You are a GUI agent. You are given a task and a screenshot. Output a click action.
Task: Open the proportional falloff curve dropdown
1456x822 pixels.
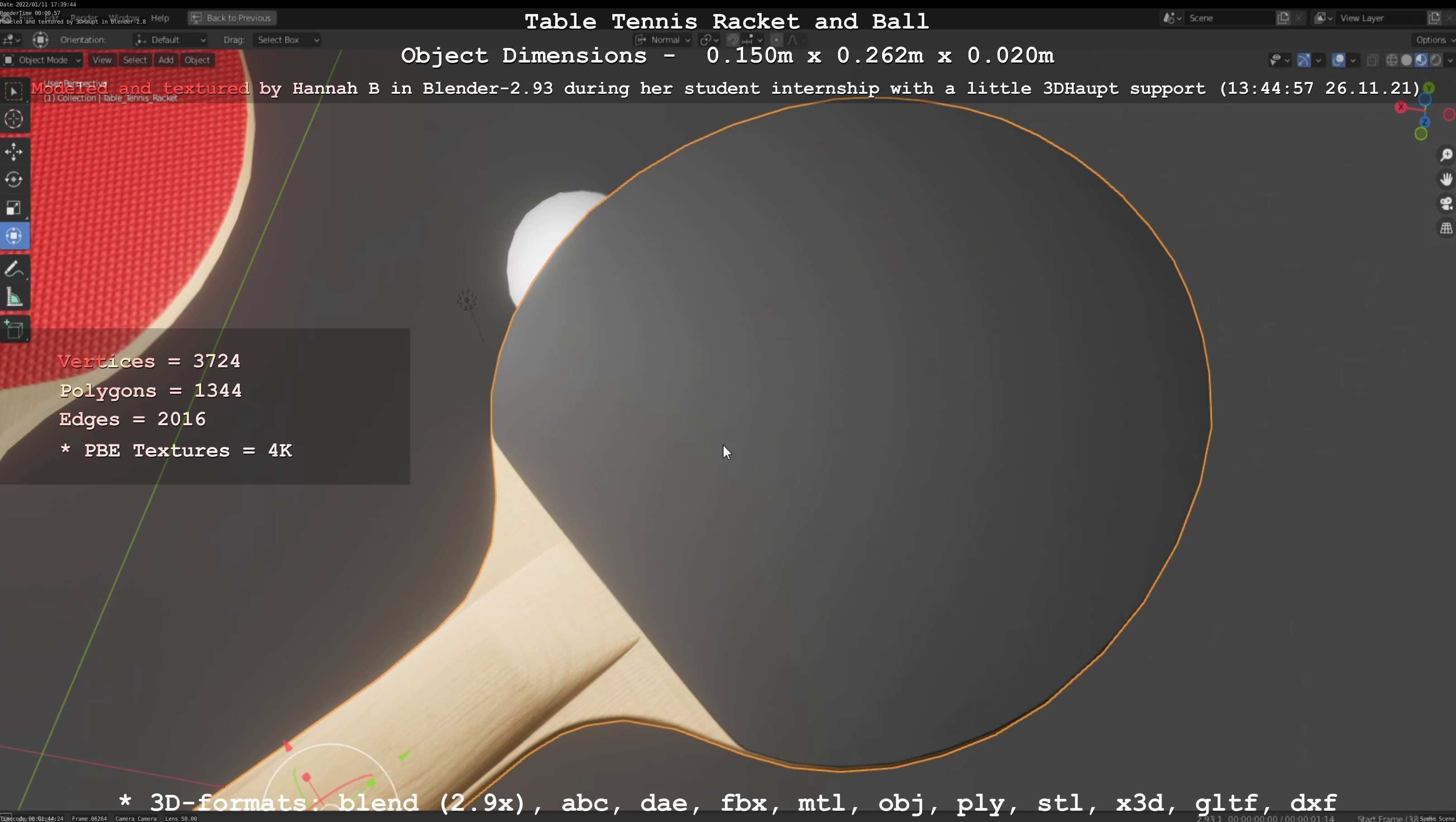pyautogui.click(x=796, y=39)
